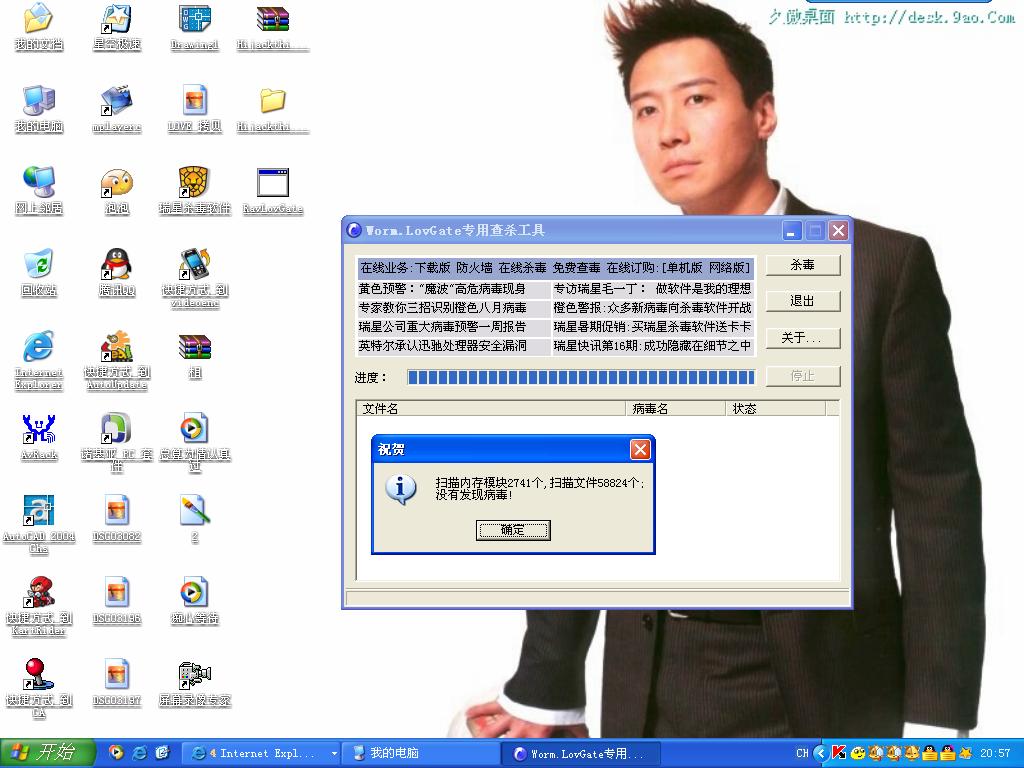Click the 进度 scan progress bar
The width and height of the screenshot is (1024, 768).
click(x=581, y=377)
